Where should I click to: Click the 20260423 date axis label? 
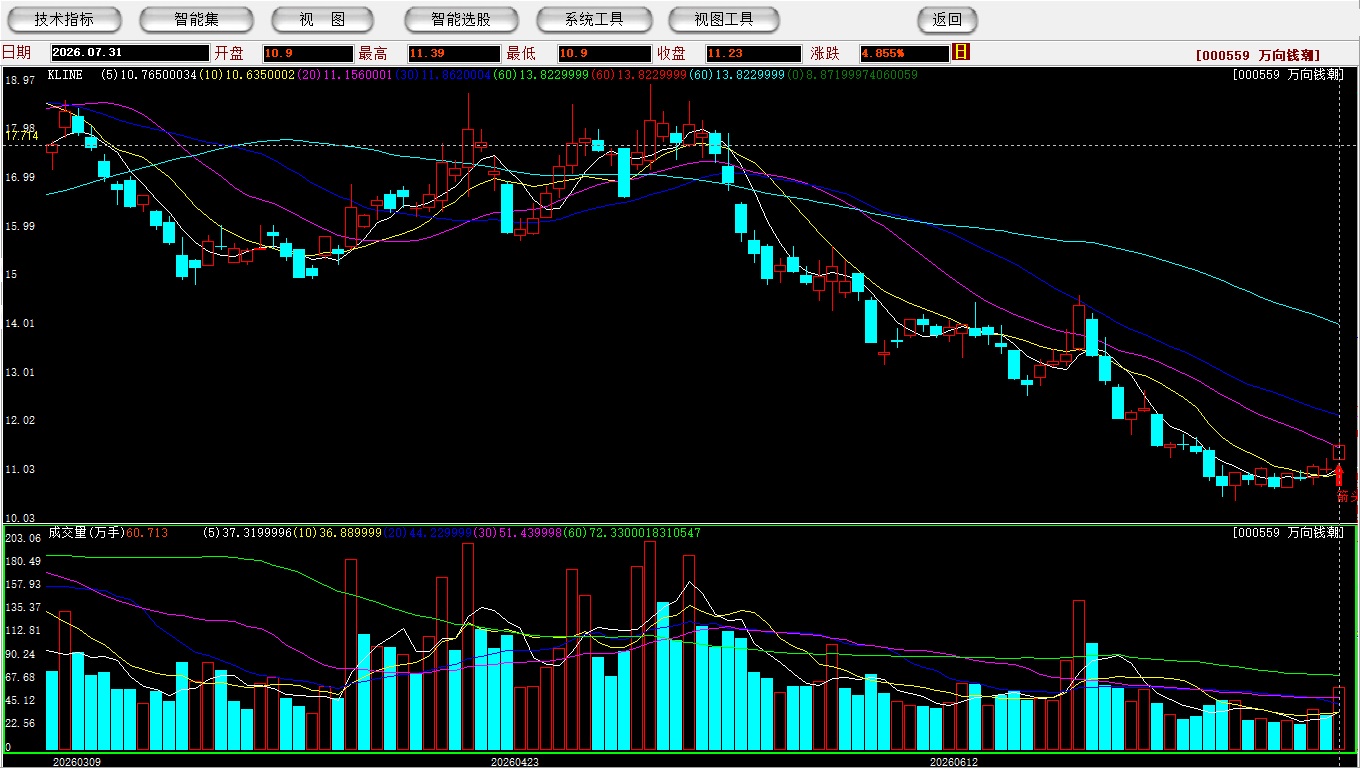coord(514,762)
